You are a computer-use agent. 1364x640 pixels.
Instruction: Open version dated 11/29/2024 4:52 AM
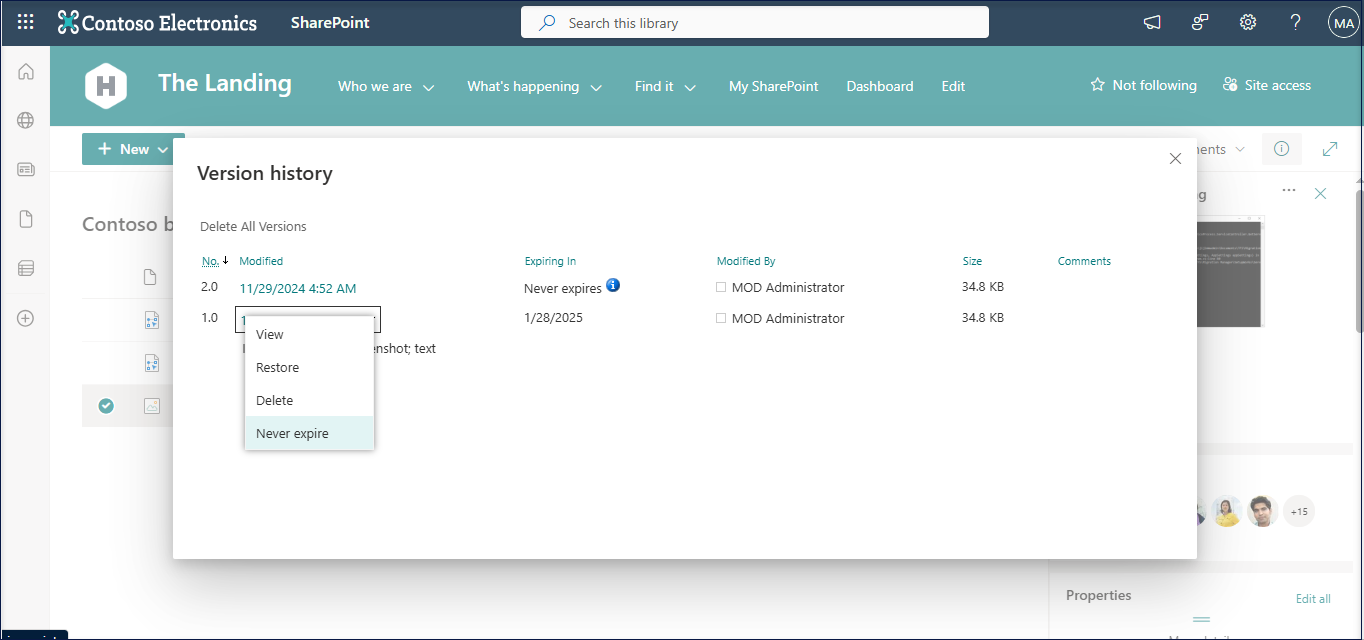[296, 287]
